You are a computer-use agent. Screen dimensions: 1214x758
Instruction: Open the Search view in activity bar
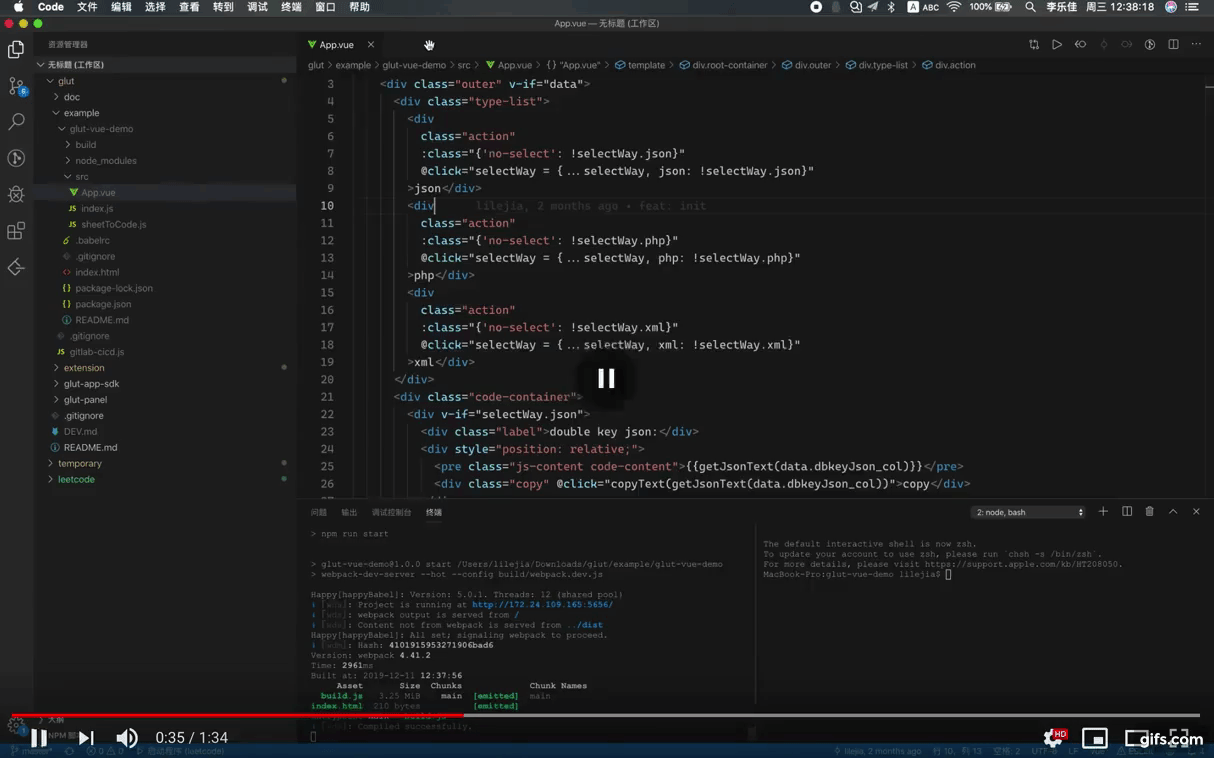pos(16,122)
